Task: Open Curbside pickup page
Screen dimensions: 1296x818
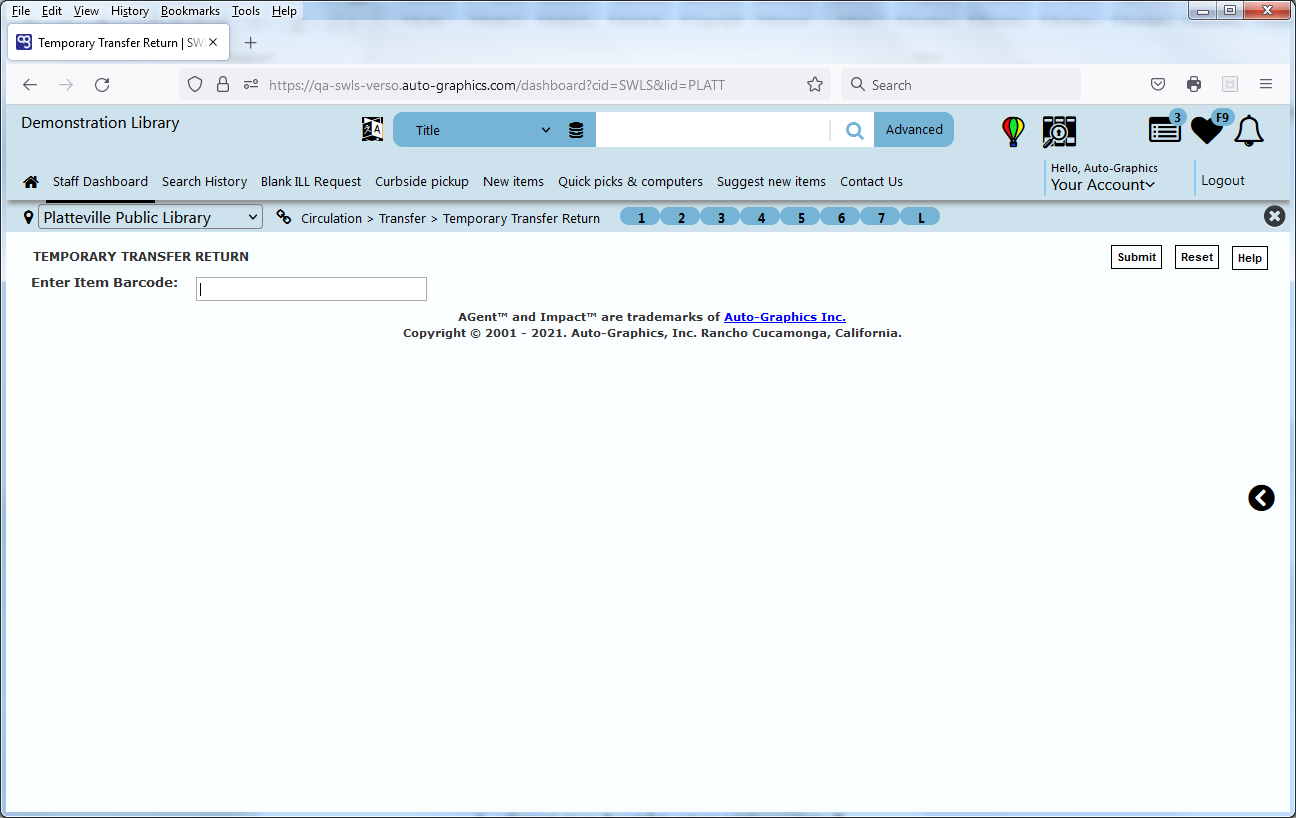Action: 422,182
